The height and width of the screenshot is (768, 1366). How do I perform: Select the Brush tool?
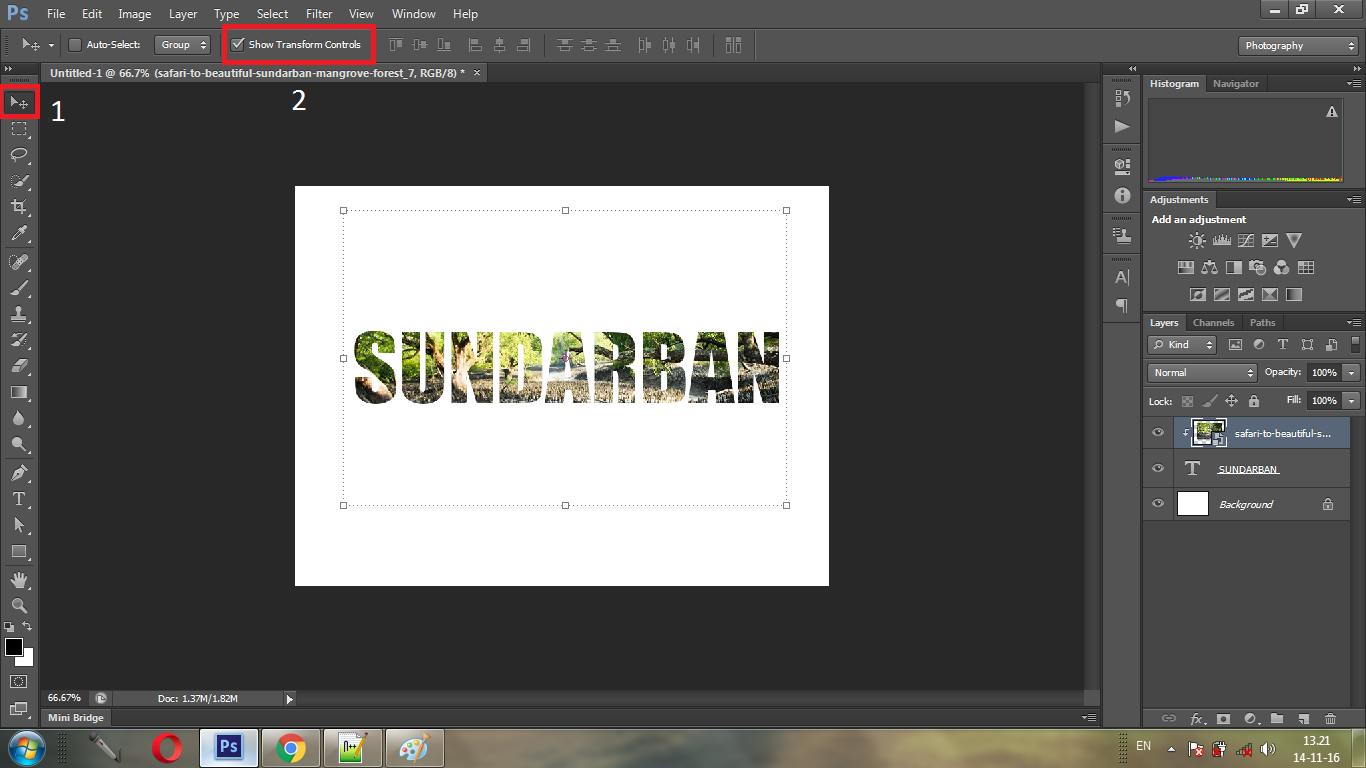click(x=19, y=288)
